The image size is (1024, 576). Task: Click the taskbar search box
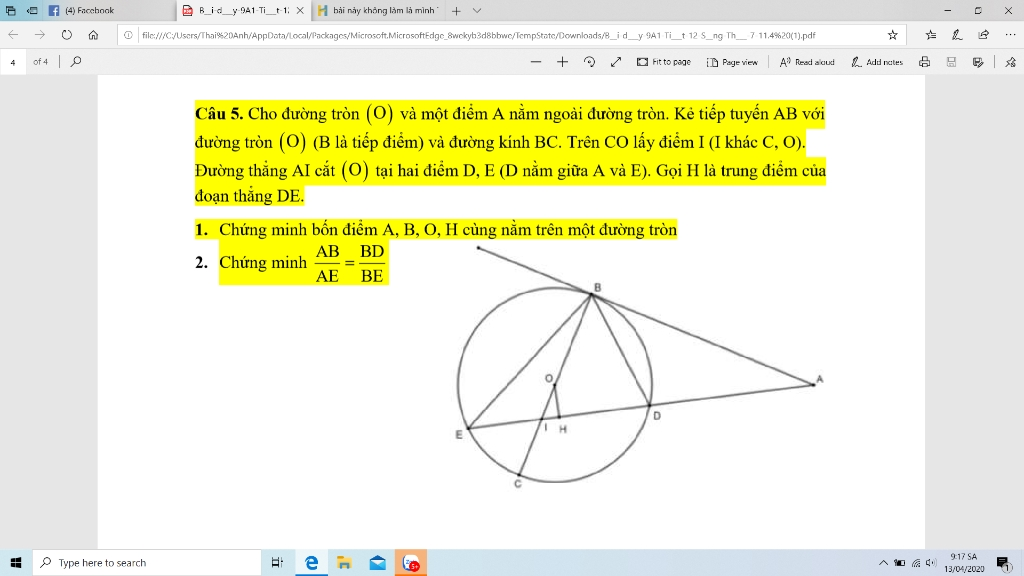click(x=146, y=562)
